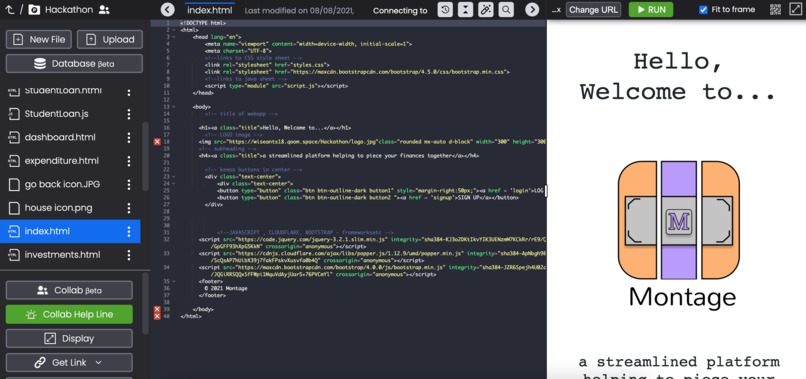Select the index.html editor tab

pyautogui.click(x=210, y=10)
